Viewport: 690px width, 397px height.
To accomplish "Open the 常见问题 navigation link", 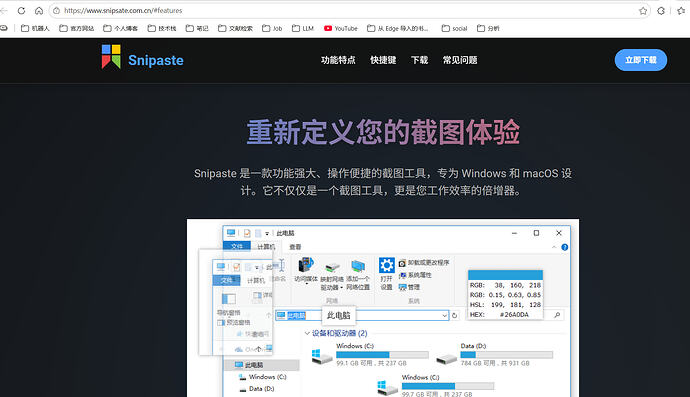I will click(460, 60).
